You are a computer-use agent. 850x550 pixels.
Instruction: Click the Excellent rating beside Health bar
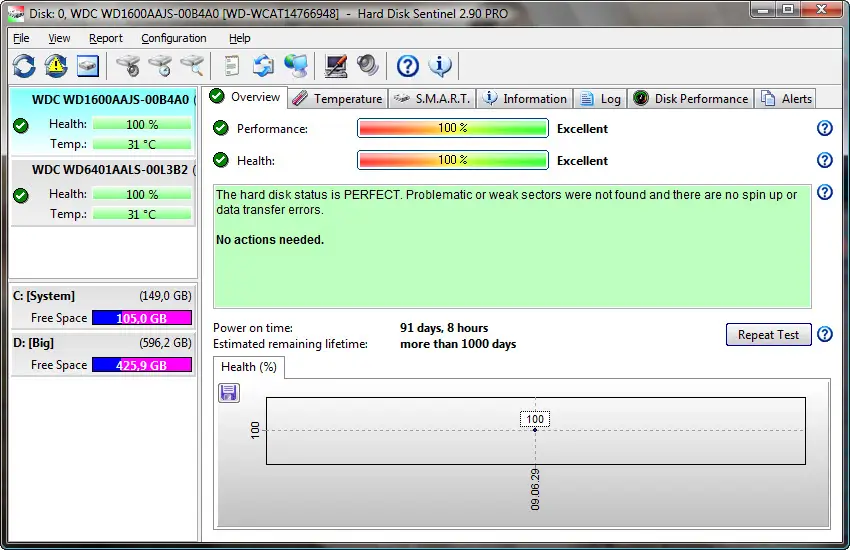582,160
